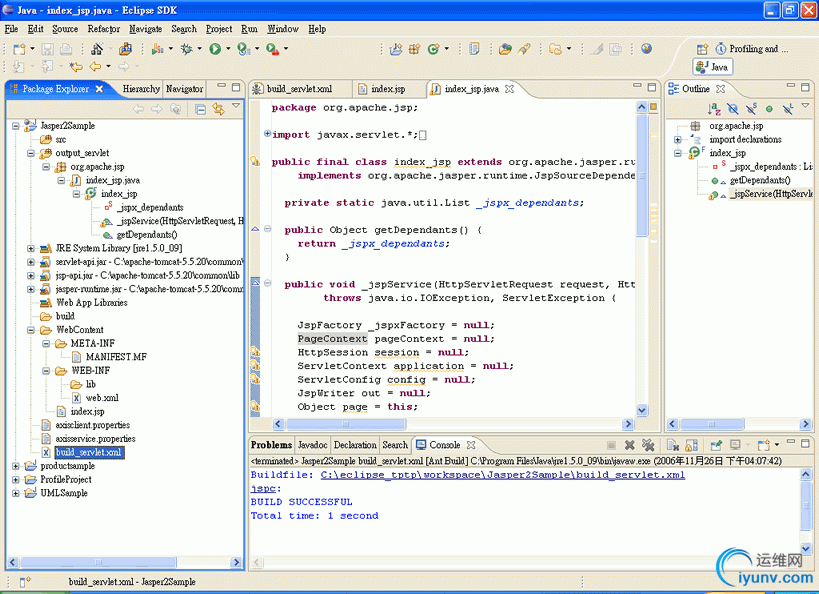Click the jspc target link in console
The width and height of the screenshot is (819, 594).
[263, 488]
